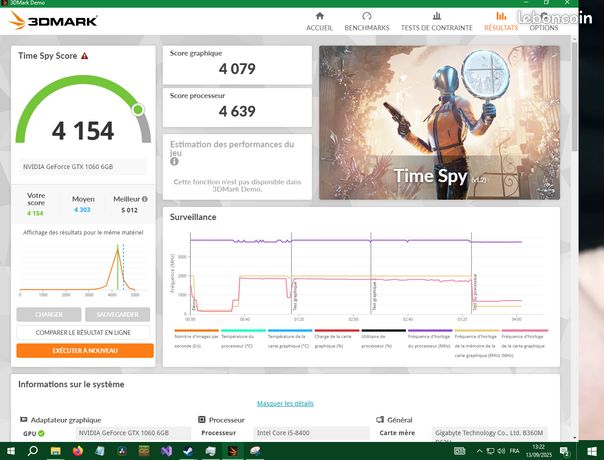This screenshot has width=604, height=460.
Task: Switch to 3DMark taskbar icon
Action: (x=233, y=451)
